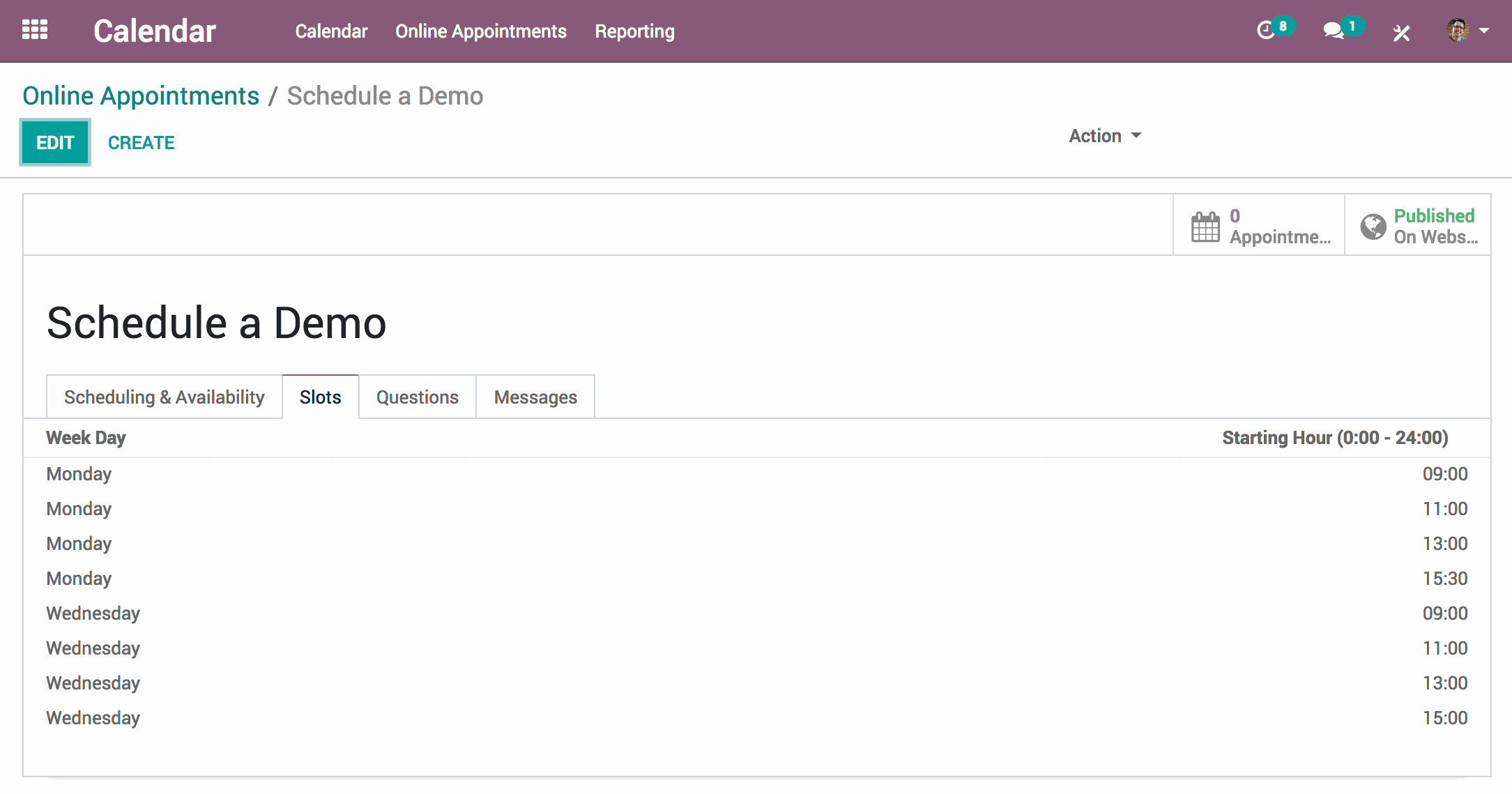Click the activity clock icon with badge 8
The image size is (1512, 794).
point(1270,29)
